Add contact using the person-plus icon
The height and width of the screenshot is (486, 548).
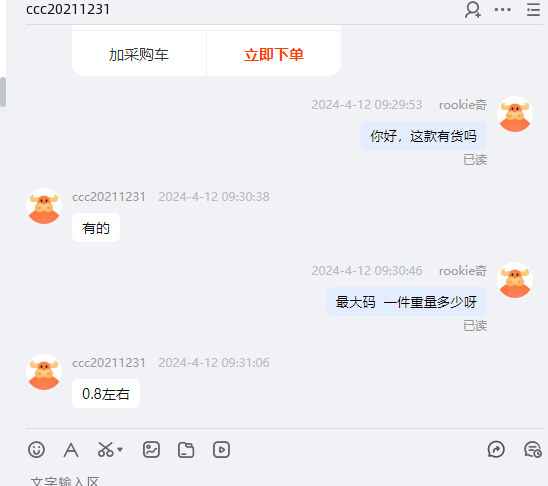(x=473, y=9)
